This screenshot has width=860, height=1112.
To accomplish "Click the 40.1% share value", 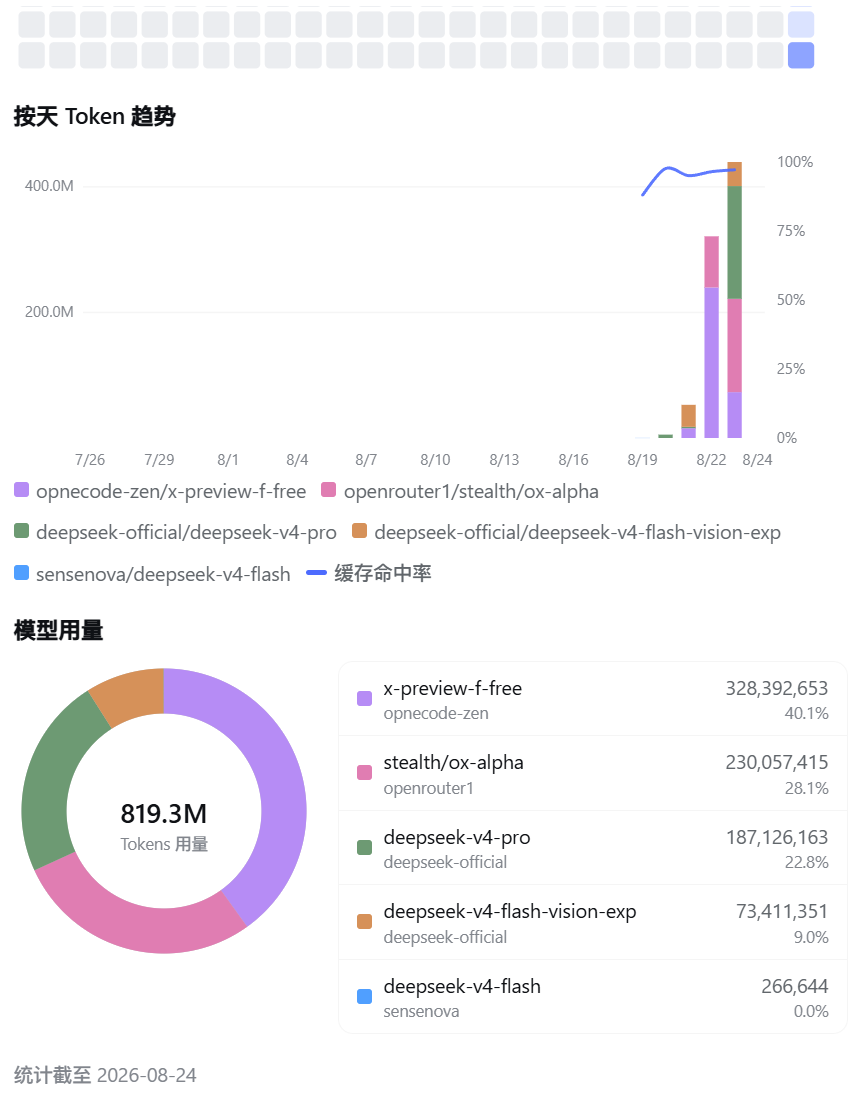I will pyautogui.click(x=807, y=713).
